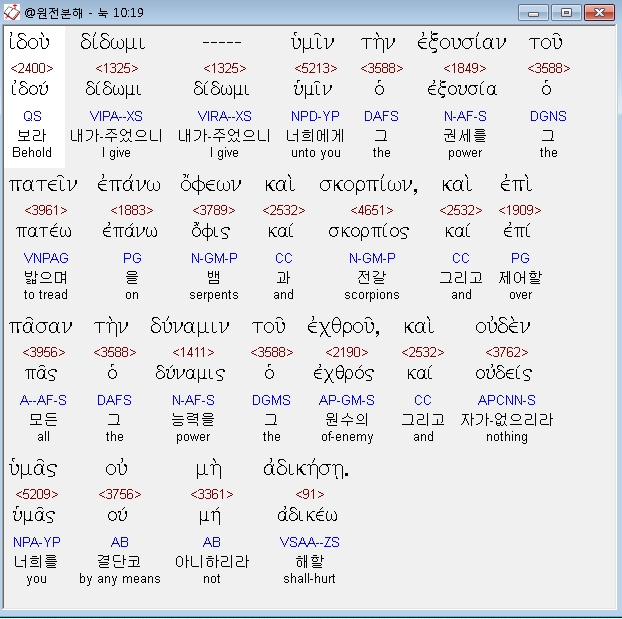Screen dimensions: 622x619
Task: Click the parsing code APCNN-S
Action: (507, 400)
